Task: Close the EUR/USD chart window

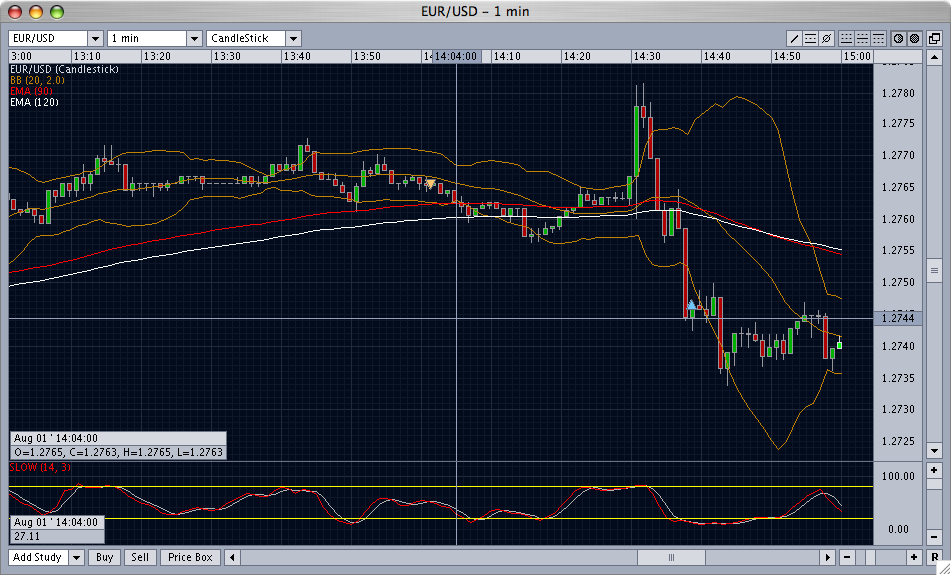Action: pos(15,12)
